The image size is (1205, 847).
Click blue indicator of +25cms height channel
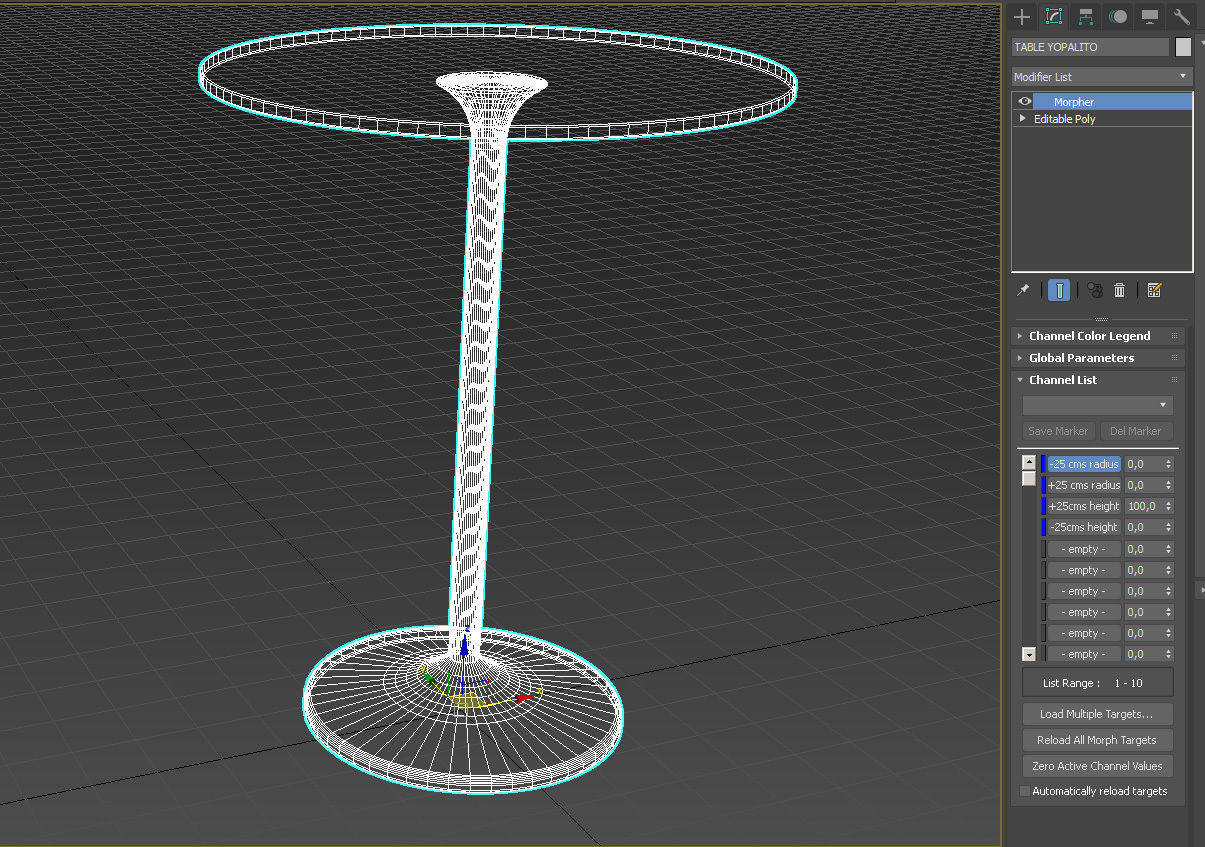[x=1043, y=506]
